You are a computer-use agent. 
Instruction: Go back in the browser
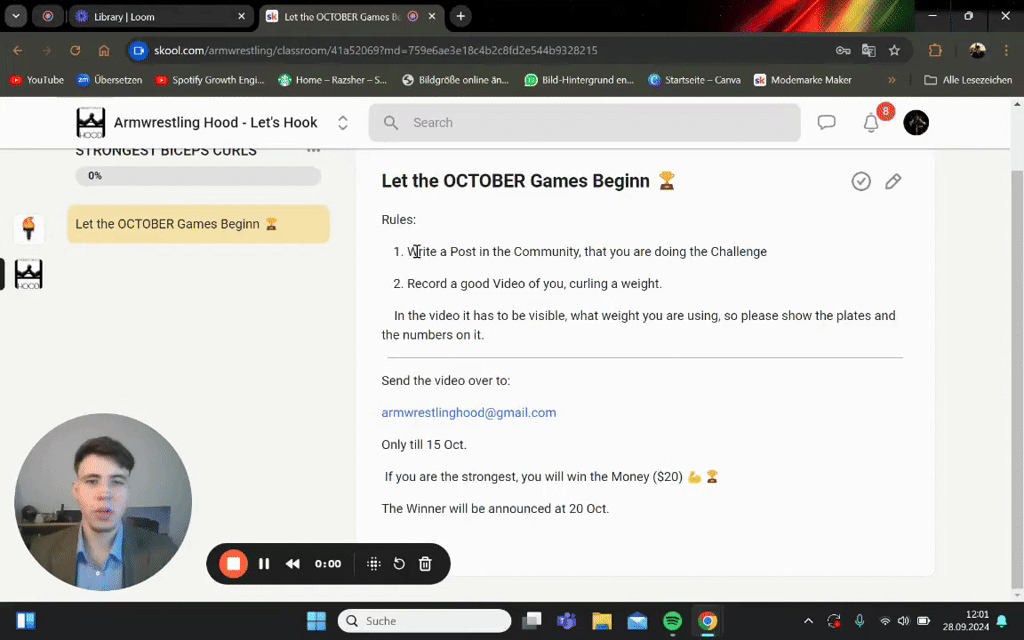[18, 50]
